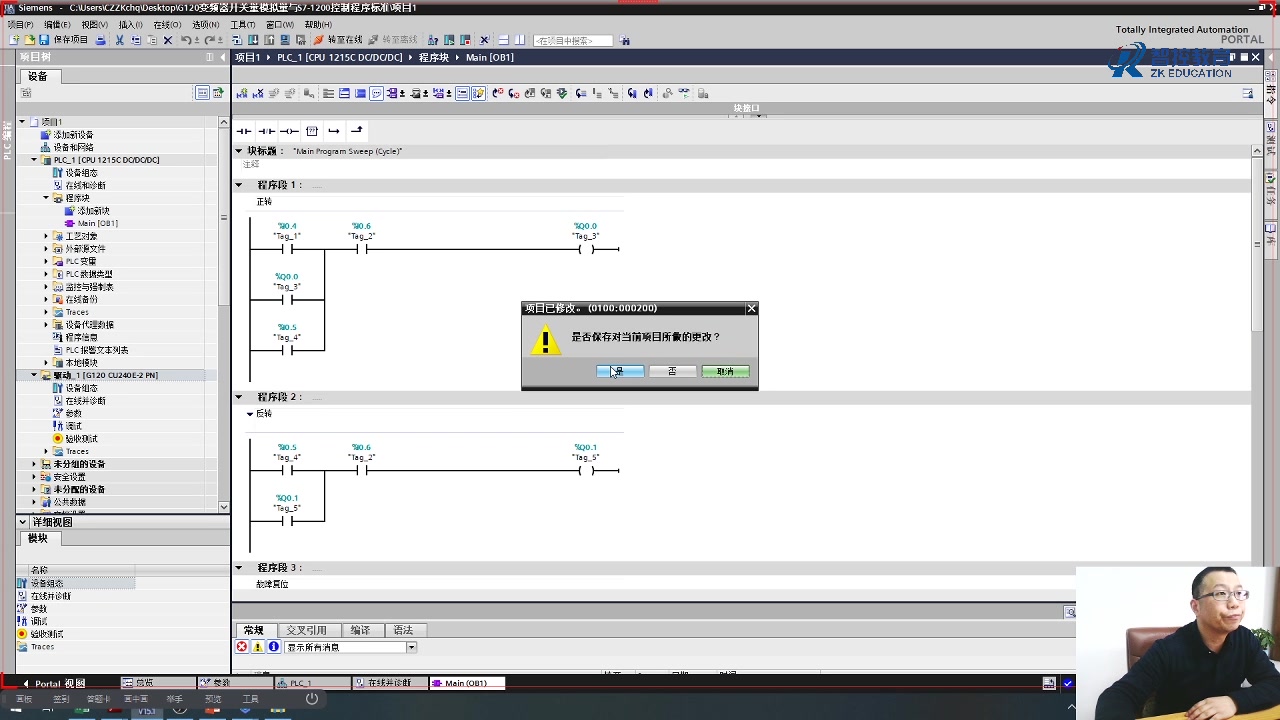Decline saving with the 否 button
This screenshot has height=720, width=1280.
coord(672,371)
